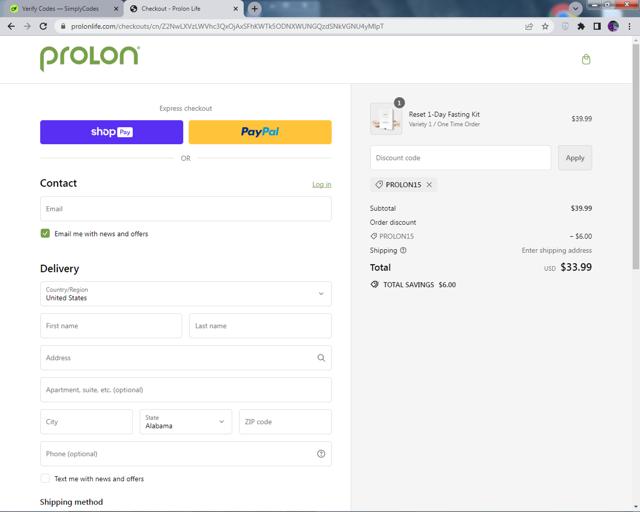The width and height of the screenshot is (640, 512).
Task: Click the Enter shipping address text
Action: tap(557, 250)
